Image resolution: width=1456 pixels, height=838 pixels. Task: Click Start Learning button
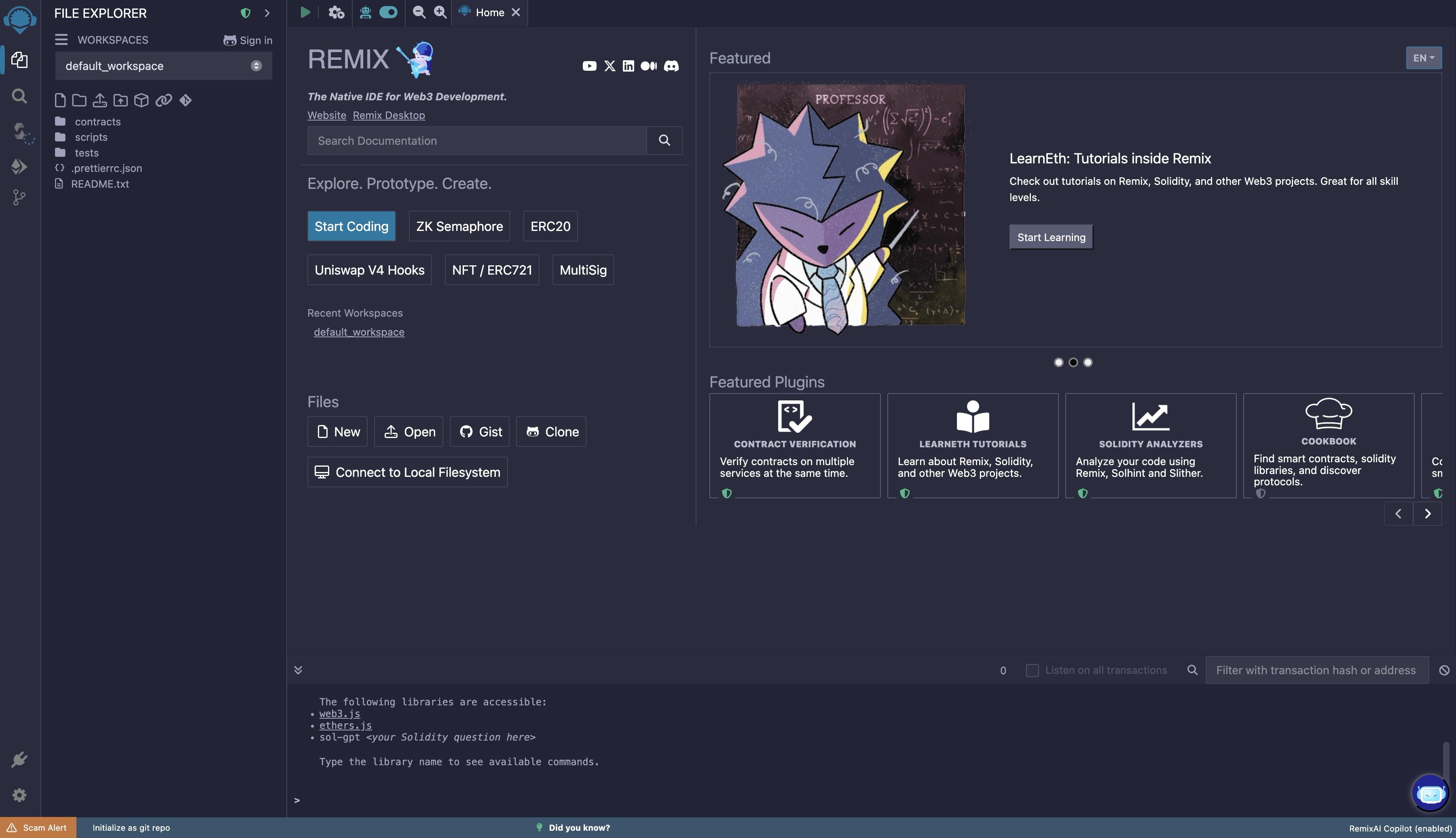(1051, 237)
